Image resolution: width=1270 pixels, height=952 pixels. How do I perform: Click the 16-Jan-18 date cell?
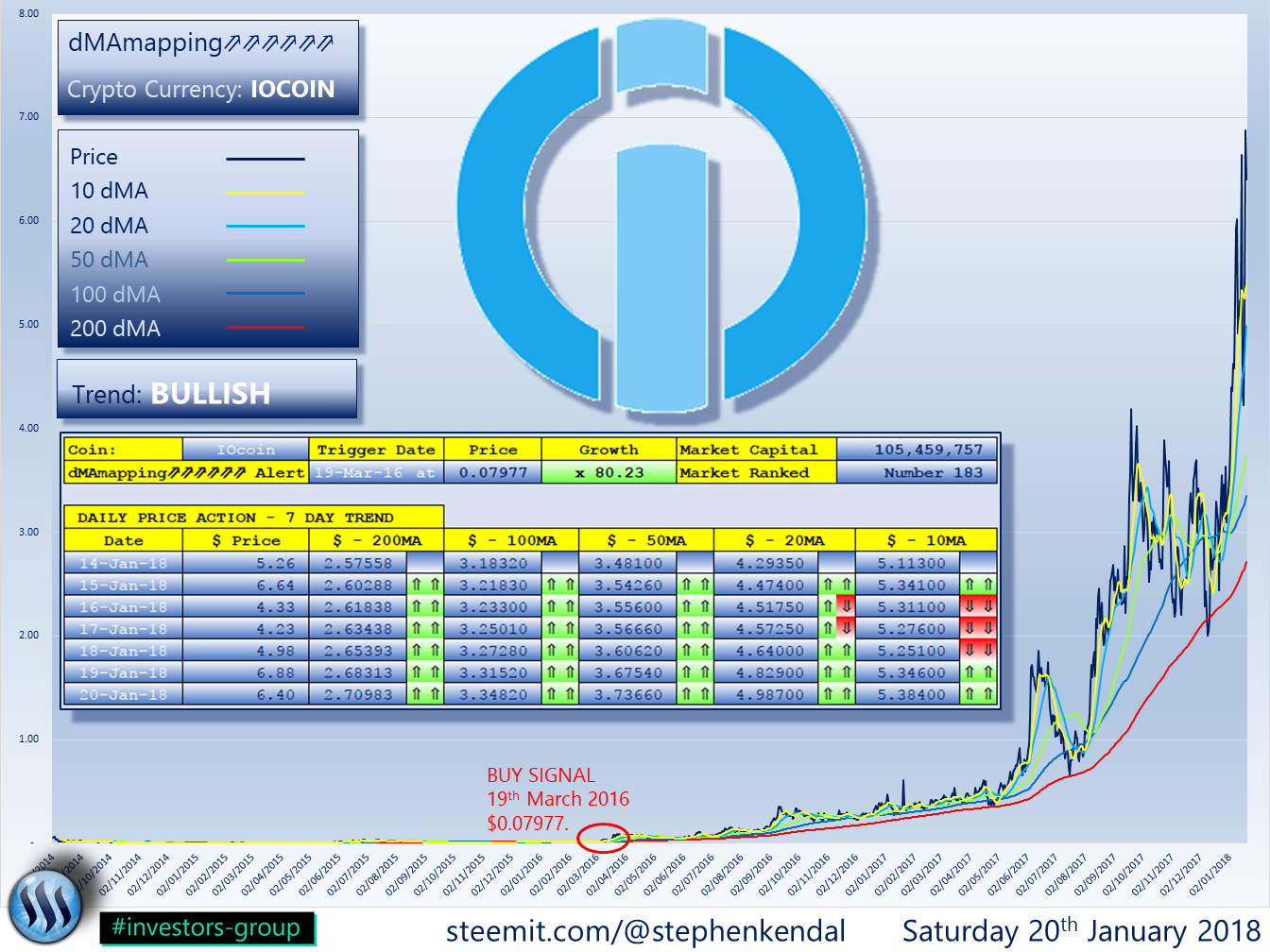(123, 607)
